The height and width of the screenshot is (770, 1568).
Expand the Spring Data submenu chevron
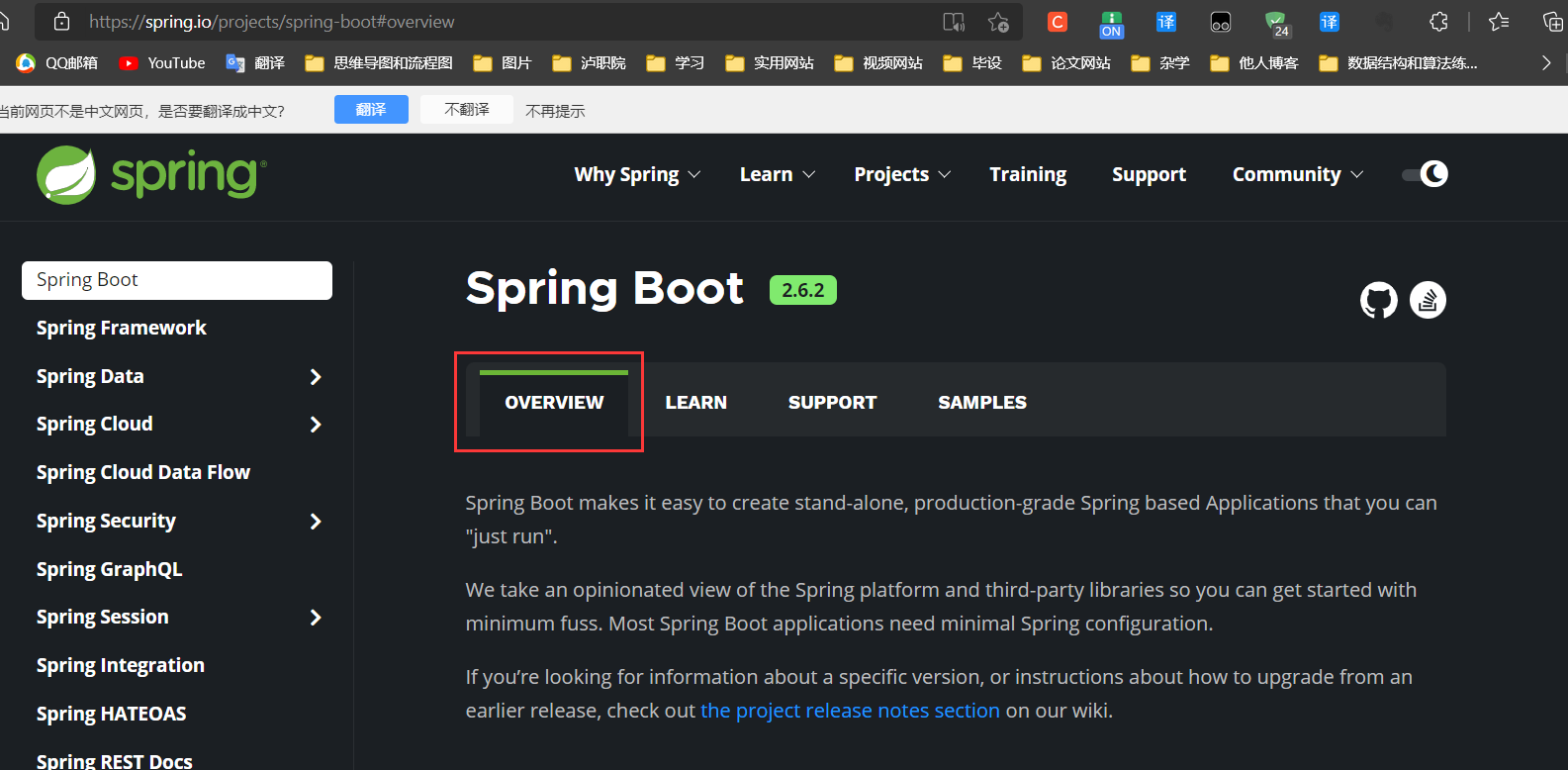point(316,377)
